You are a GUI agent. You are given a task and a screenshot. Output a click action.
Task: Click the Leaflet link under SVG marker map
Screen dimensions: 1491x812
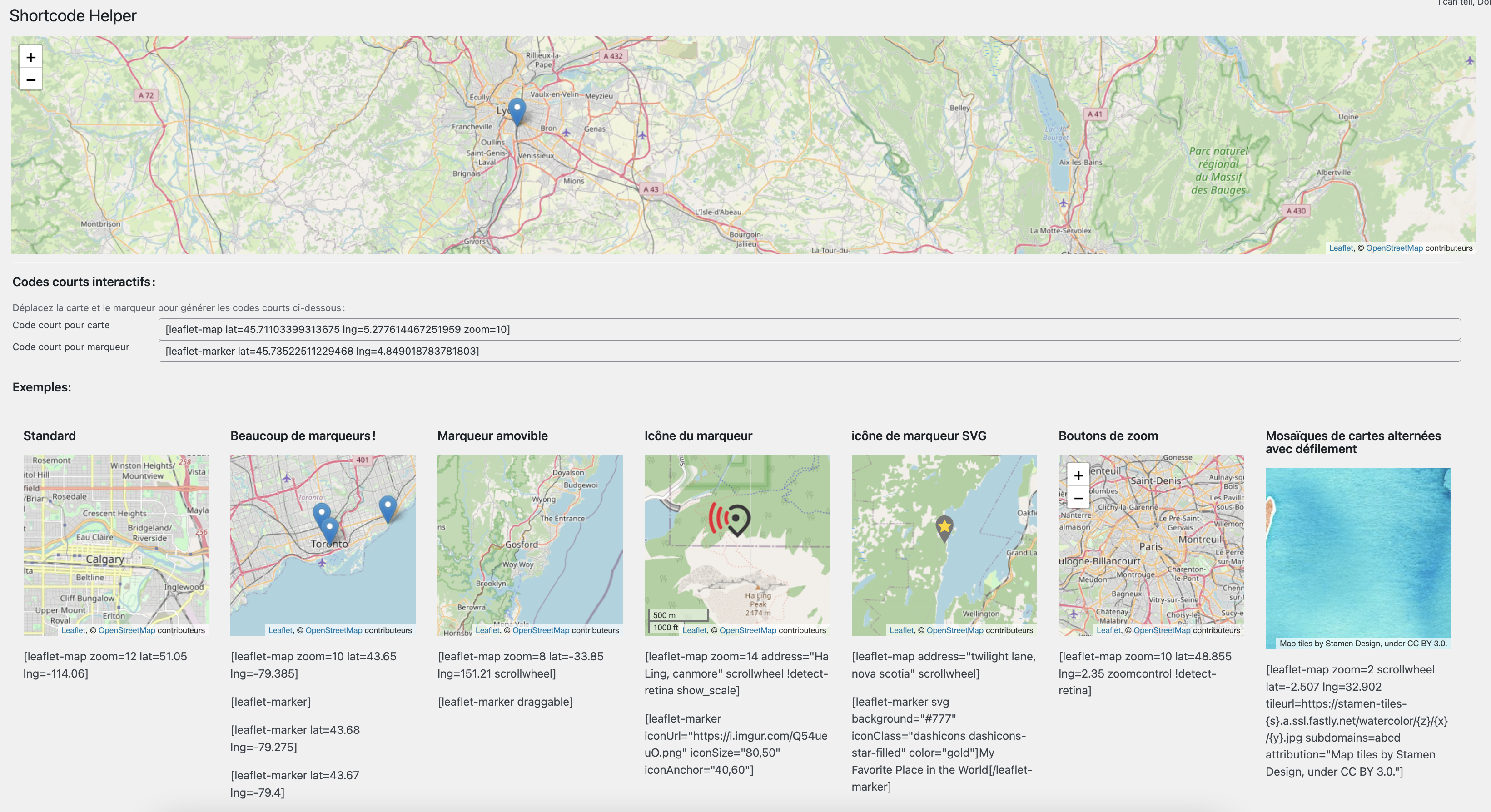pos(901,630)
